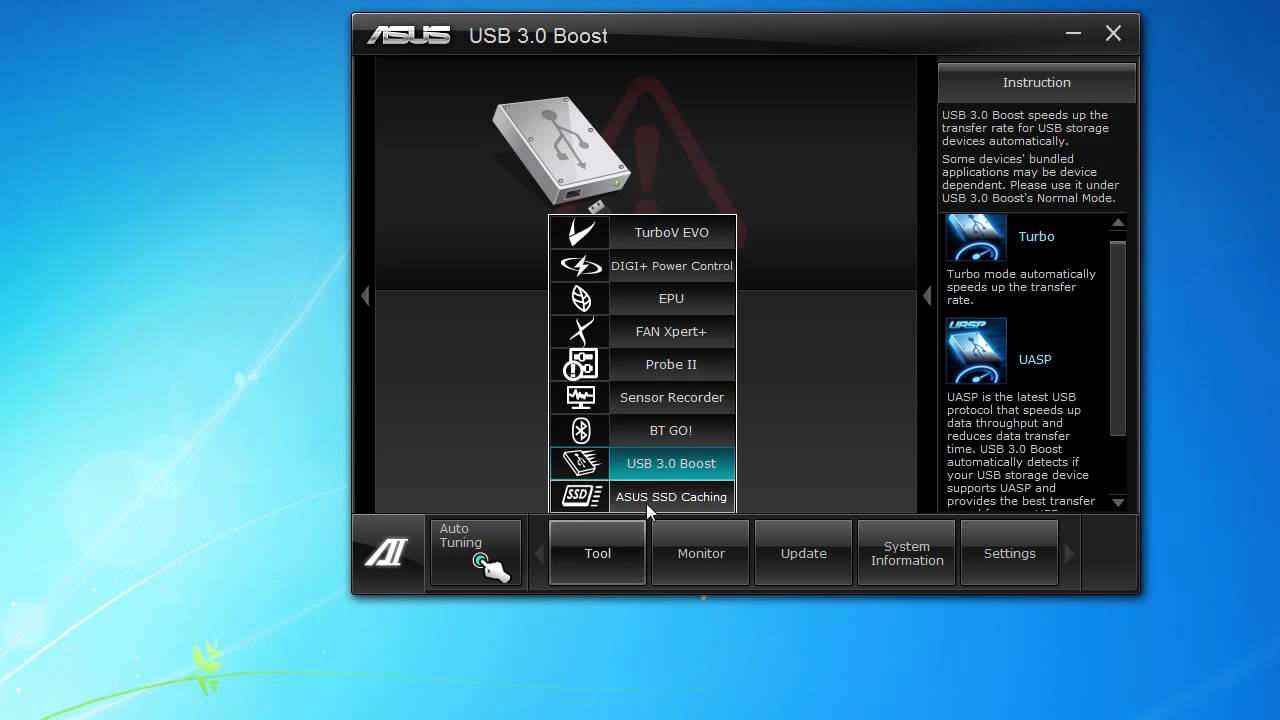This screenshot has height=720, width=1280.
Task: Click the Update button
Action: (x=803, y=553)
